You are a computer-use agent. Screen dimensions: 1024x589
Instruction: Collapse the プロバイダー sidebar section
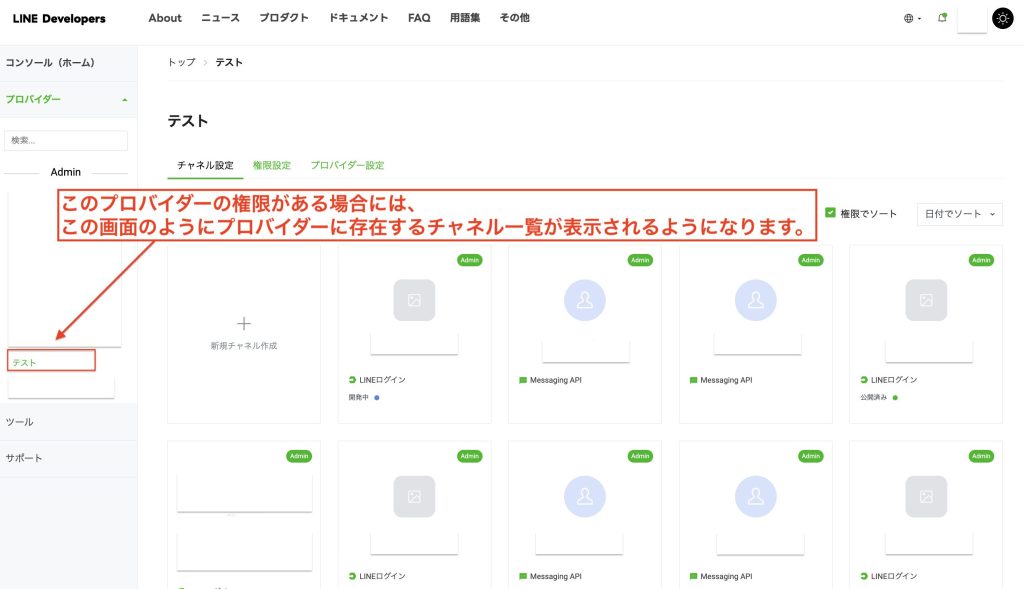(124, 100)
